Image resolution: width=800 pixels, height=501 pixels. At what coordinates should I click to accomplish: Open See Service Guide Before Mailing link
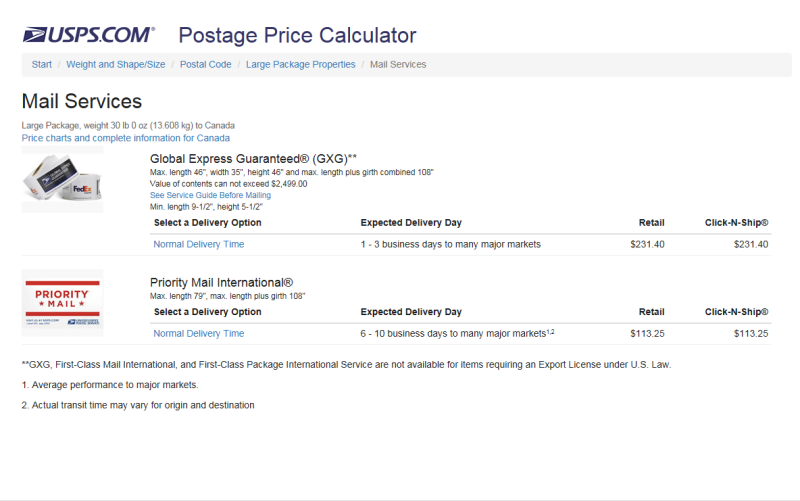pos(210,195)
